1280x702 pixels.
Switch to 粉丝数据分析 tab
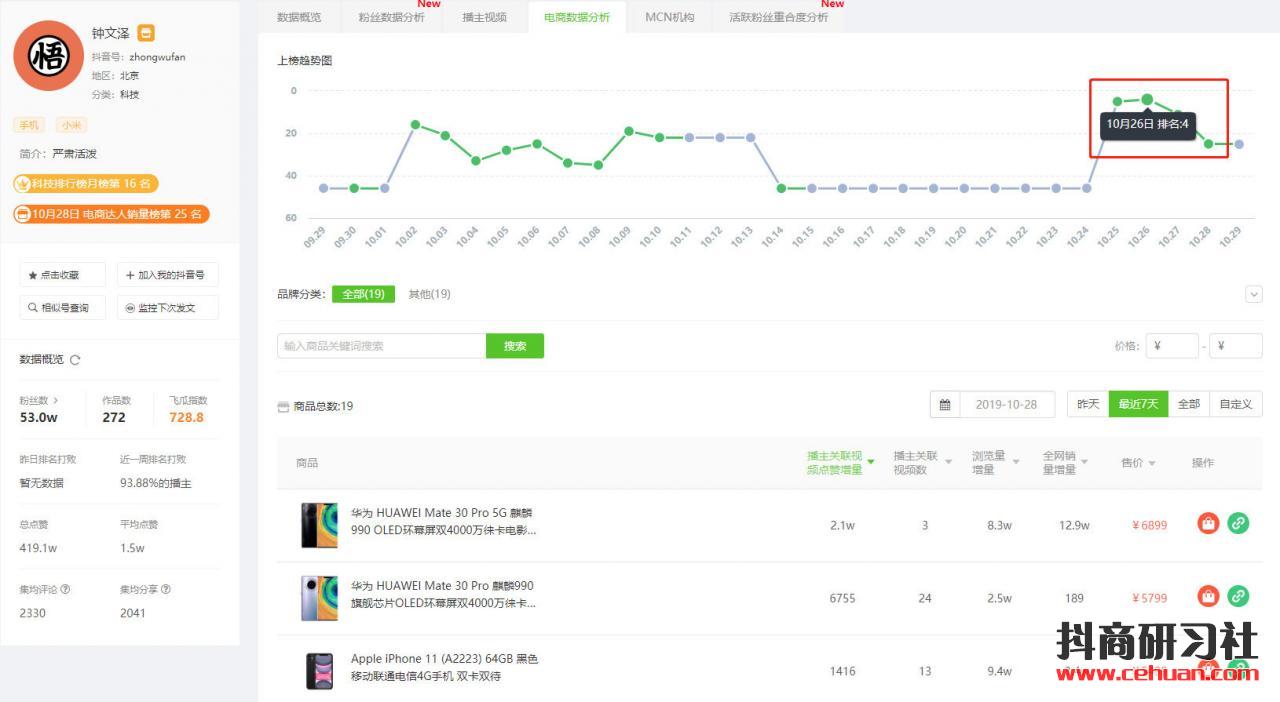click(391, 17)
